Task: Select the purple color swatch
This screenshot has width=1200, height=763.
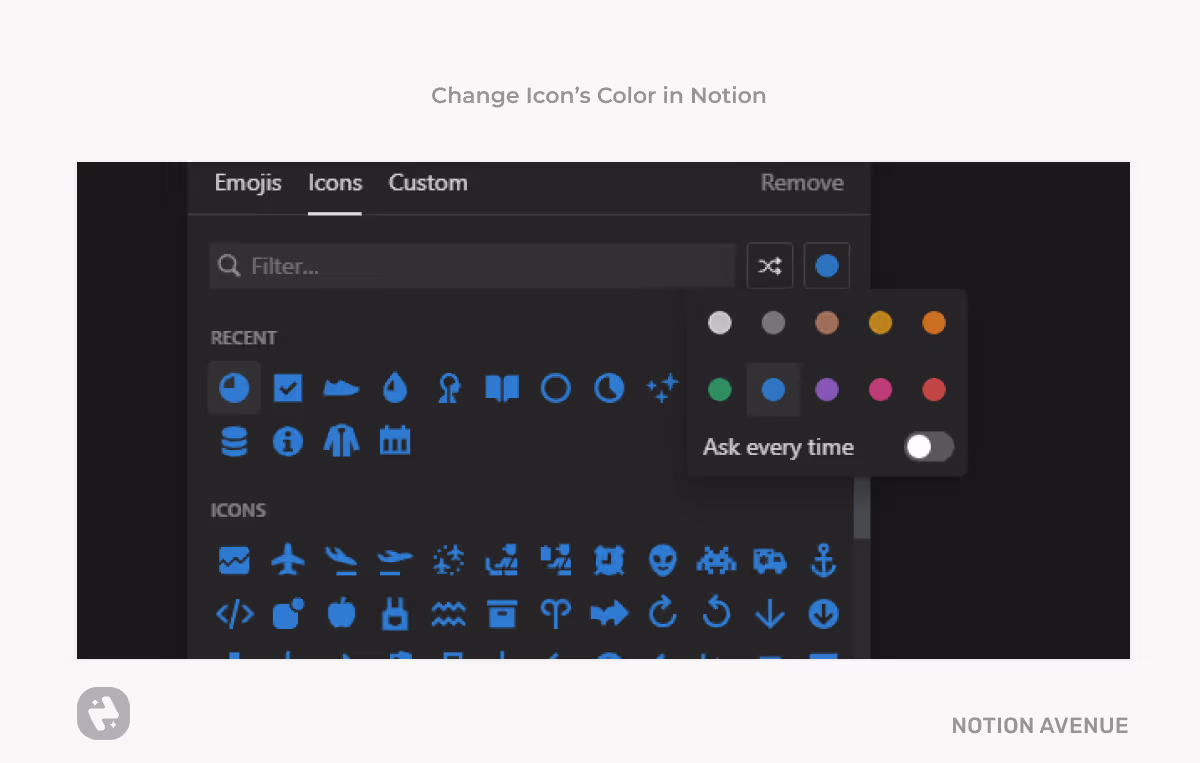Action: pyautogui.click(x=826, y=390)
